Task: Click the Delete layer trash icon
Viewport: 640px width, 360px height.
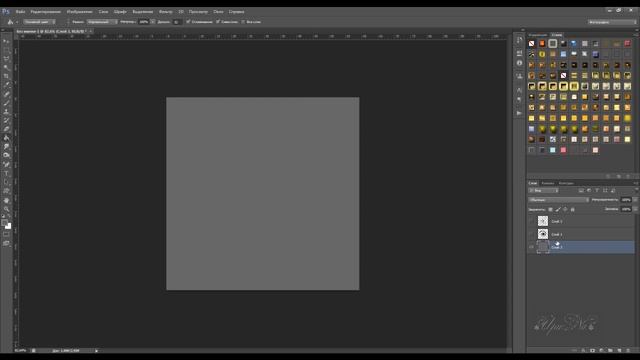Action: [628, 350]
